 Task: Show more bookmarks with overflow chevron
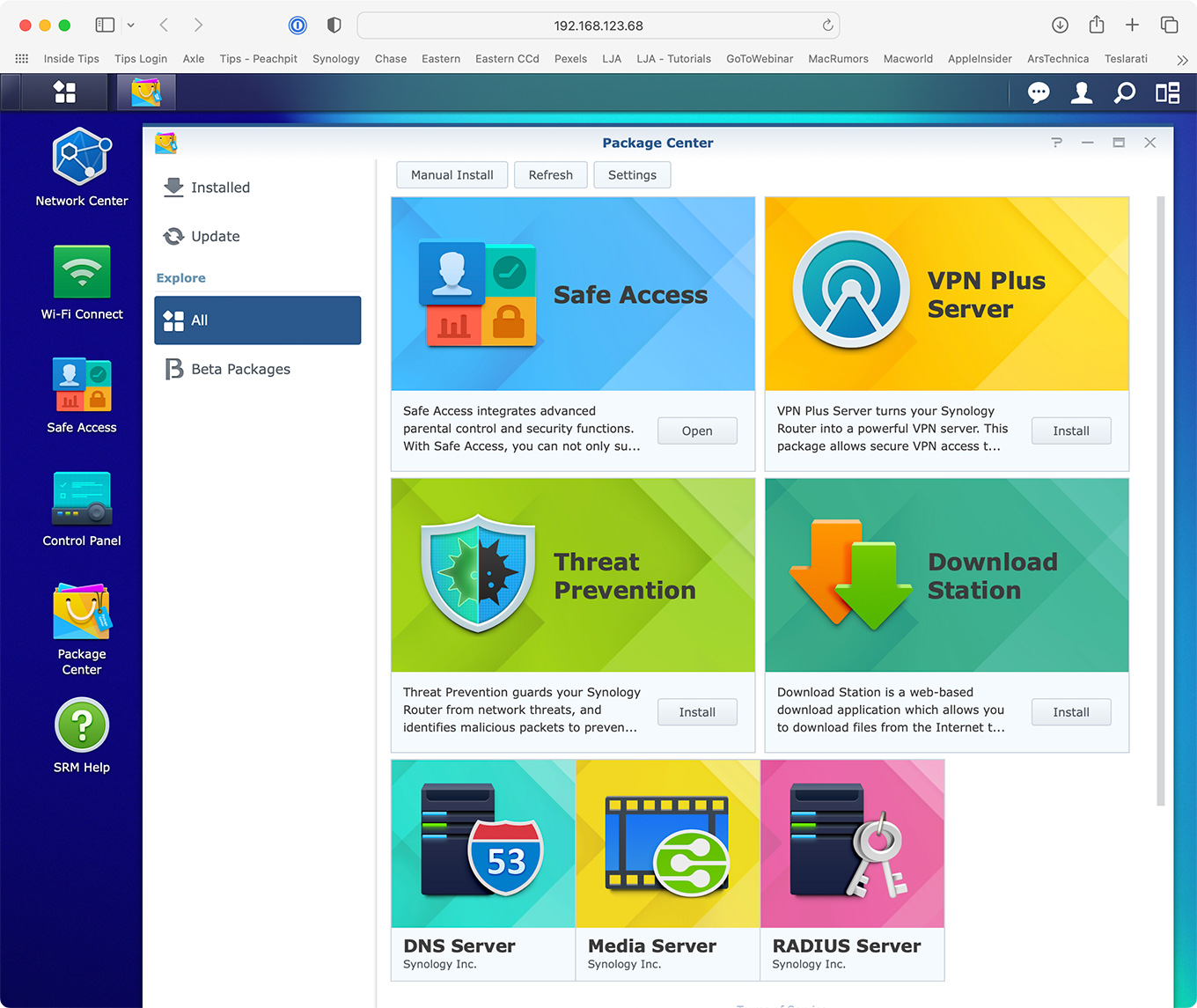pyautogui.click(x=1182, y=60)
